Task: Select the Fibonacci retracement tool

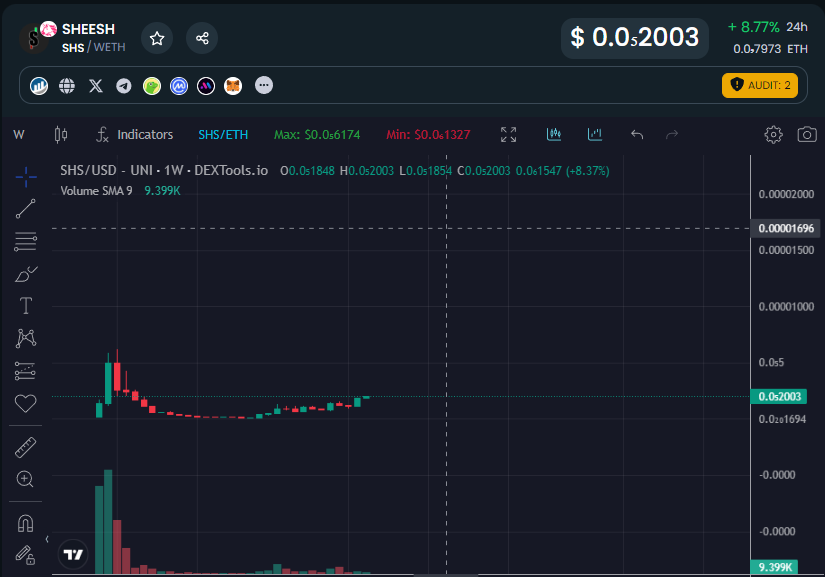Action: click(26, 241)
